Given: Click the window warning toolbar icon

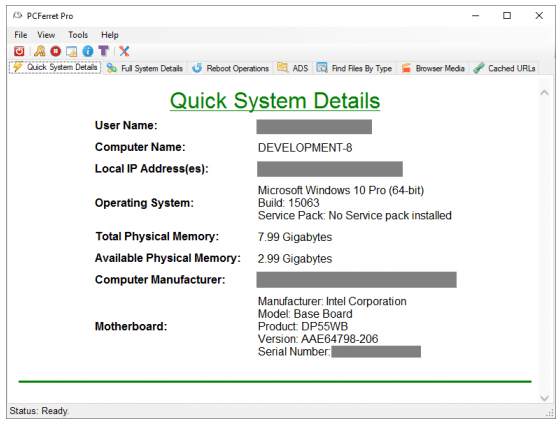Looking at the screenshot, I should (x=72, y=51).
